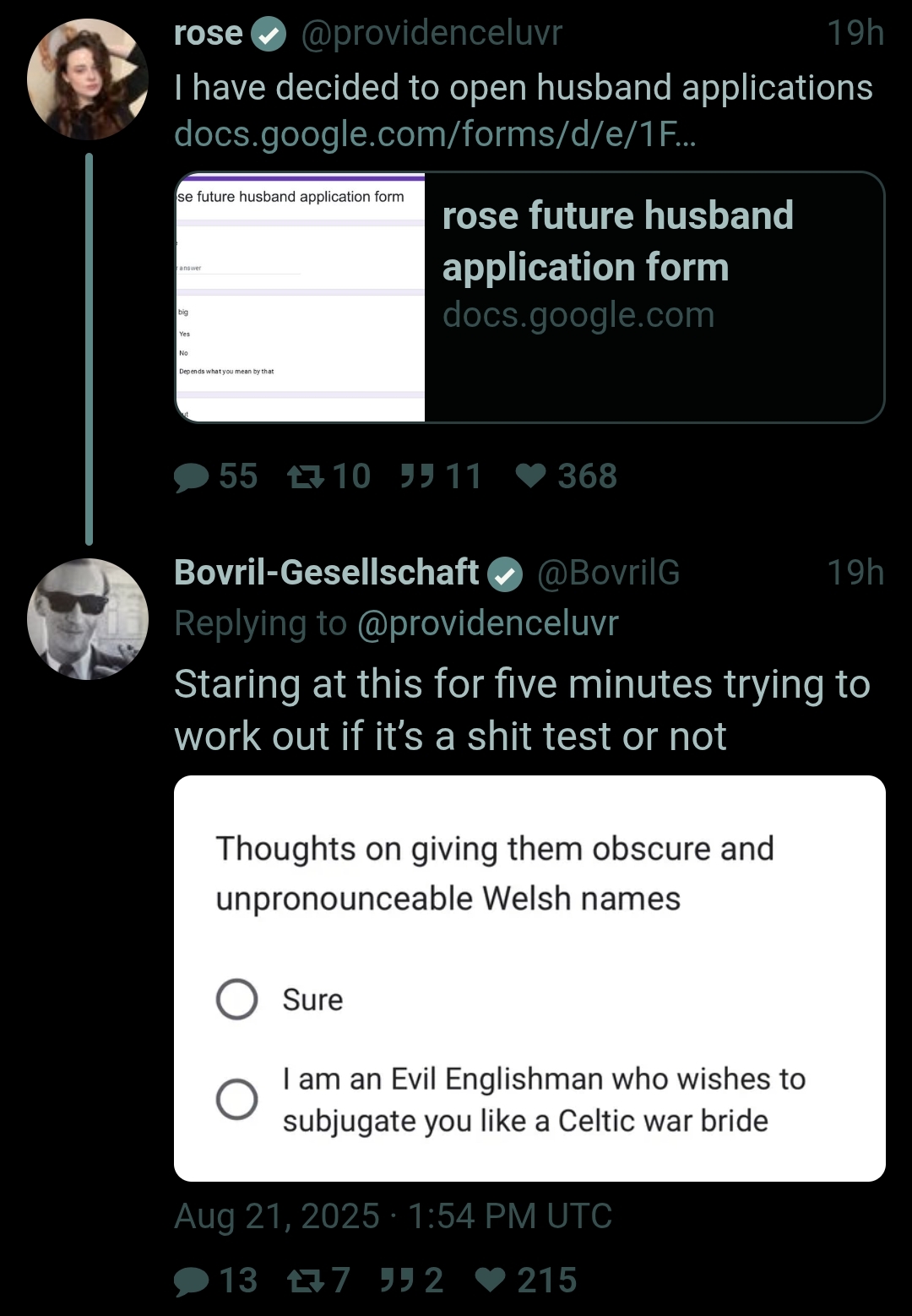
Task: Tap the Google form preview thumbnail
Action: pos(300,296)
